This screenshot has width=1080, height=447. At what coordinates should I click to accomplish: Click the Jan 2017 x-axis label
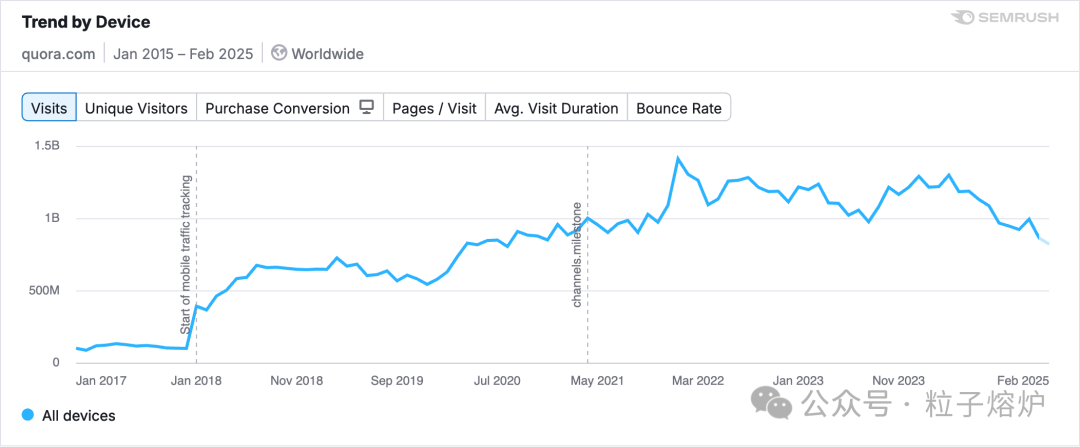[x=102, y=380]
